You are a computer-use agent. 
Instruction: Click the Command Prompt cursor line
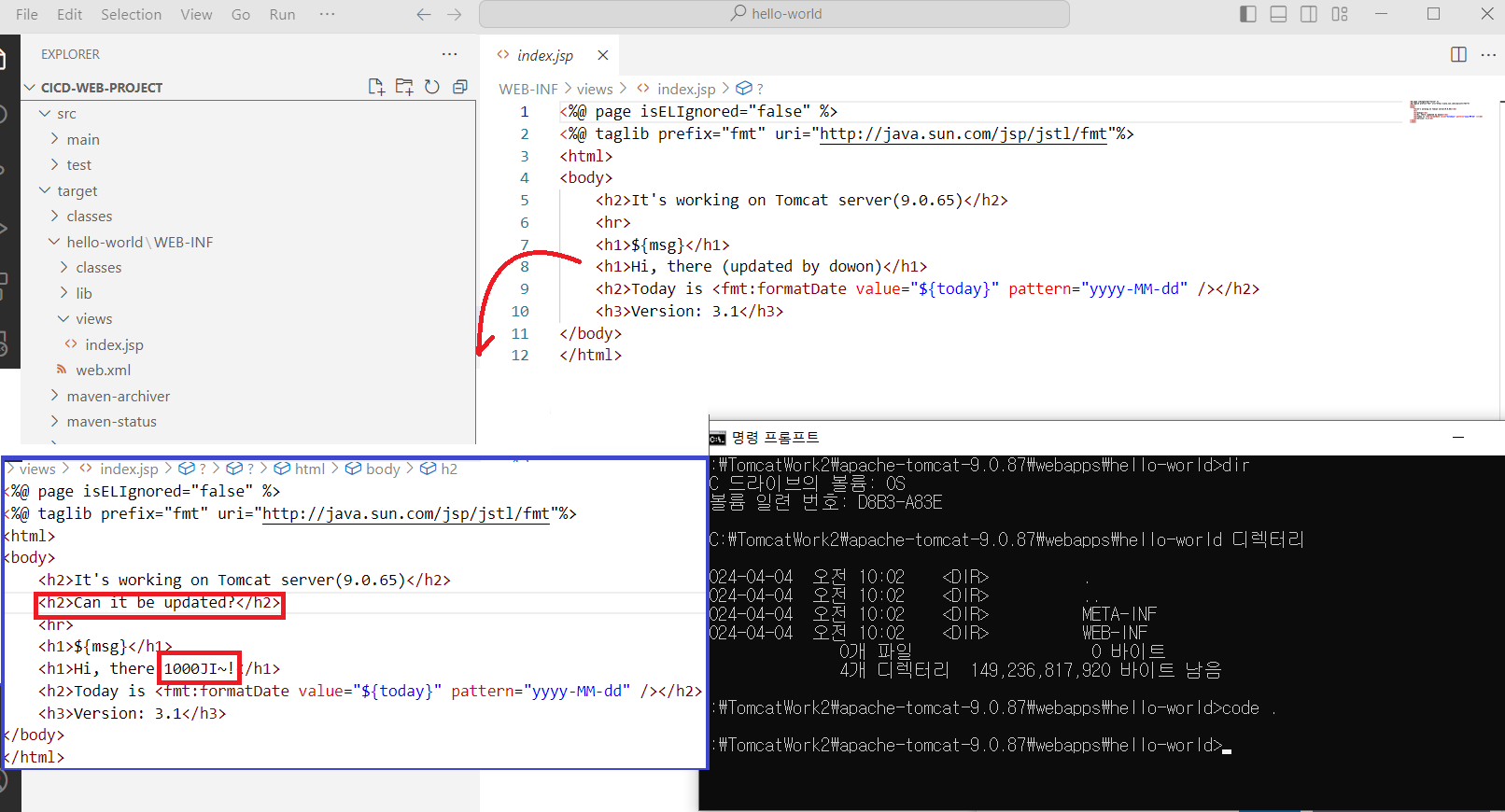pos(971,745)
